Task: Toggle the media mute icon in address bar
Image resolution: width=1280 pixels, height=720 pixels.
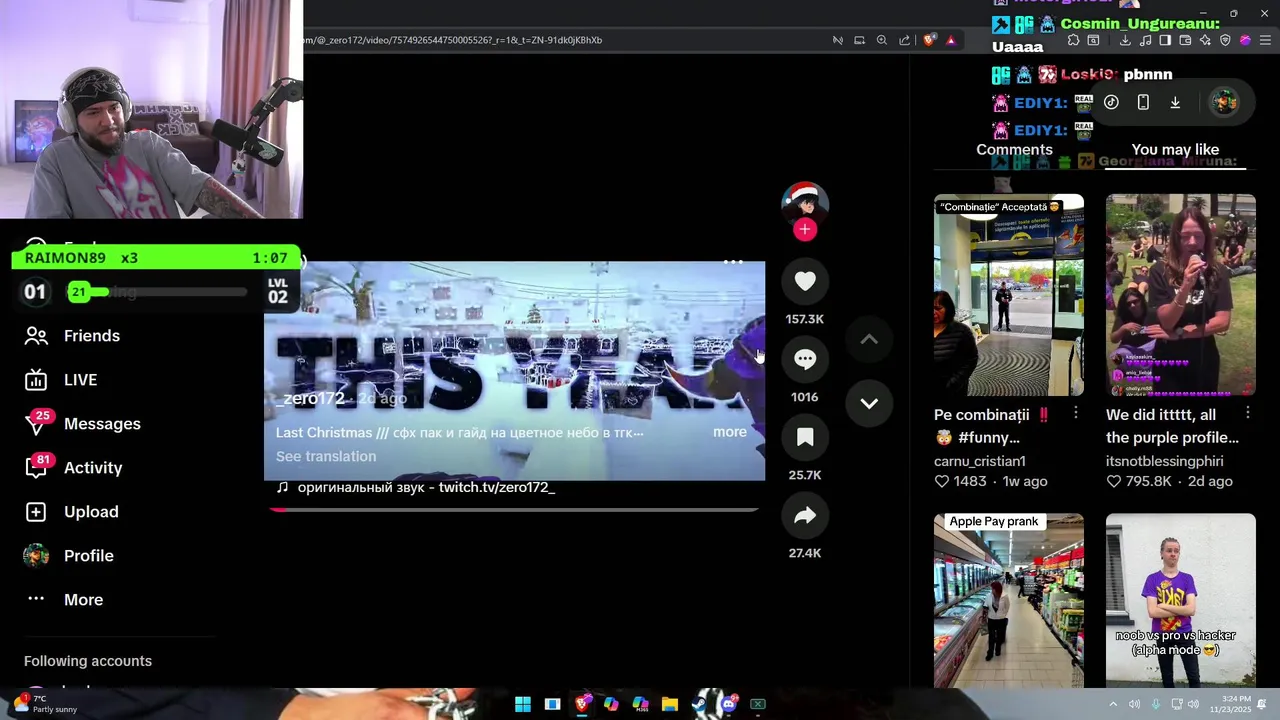Action: (x=837, y=40)
